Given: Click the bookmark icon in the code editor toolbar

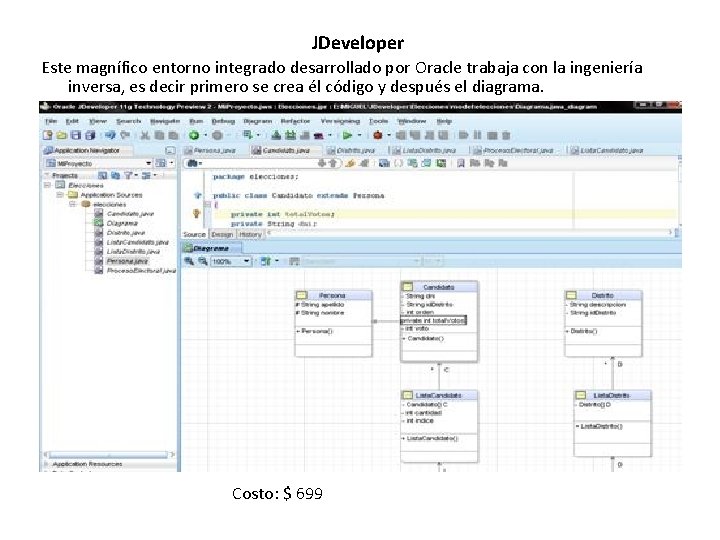Looking at the screenshot, I should [461, 163].
